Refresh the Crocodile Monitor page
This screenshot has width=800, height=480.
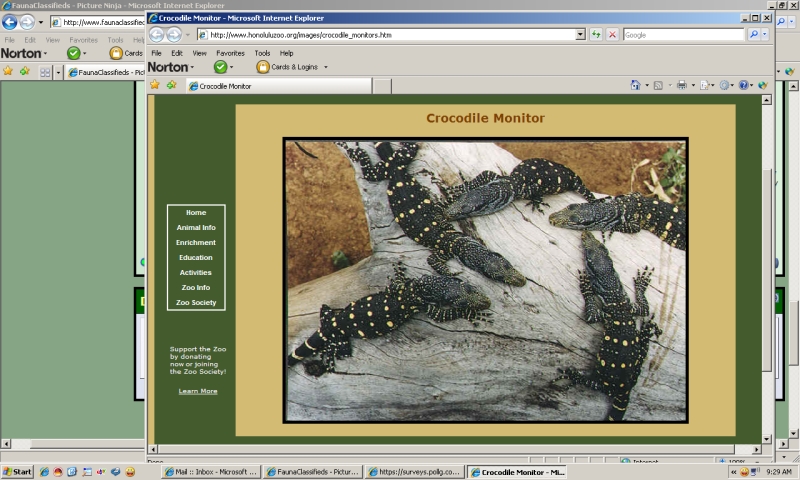click(x=595, y=35)
